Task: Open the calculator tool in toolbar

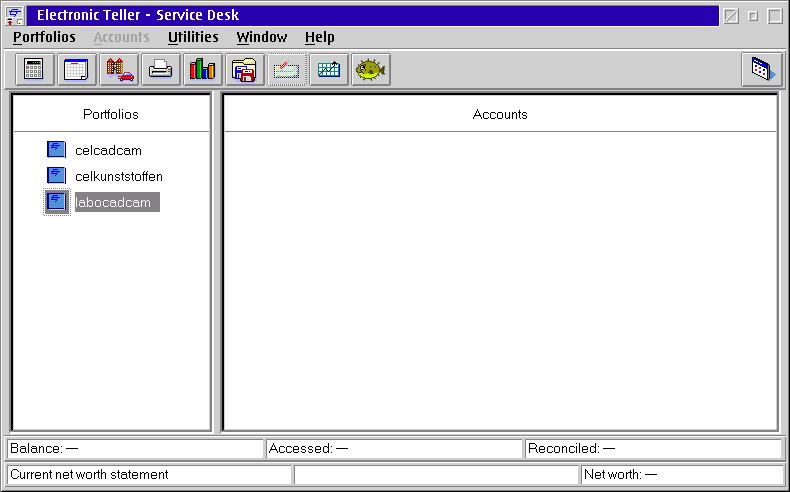Action: [34, 69]
